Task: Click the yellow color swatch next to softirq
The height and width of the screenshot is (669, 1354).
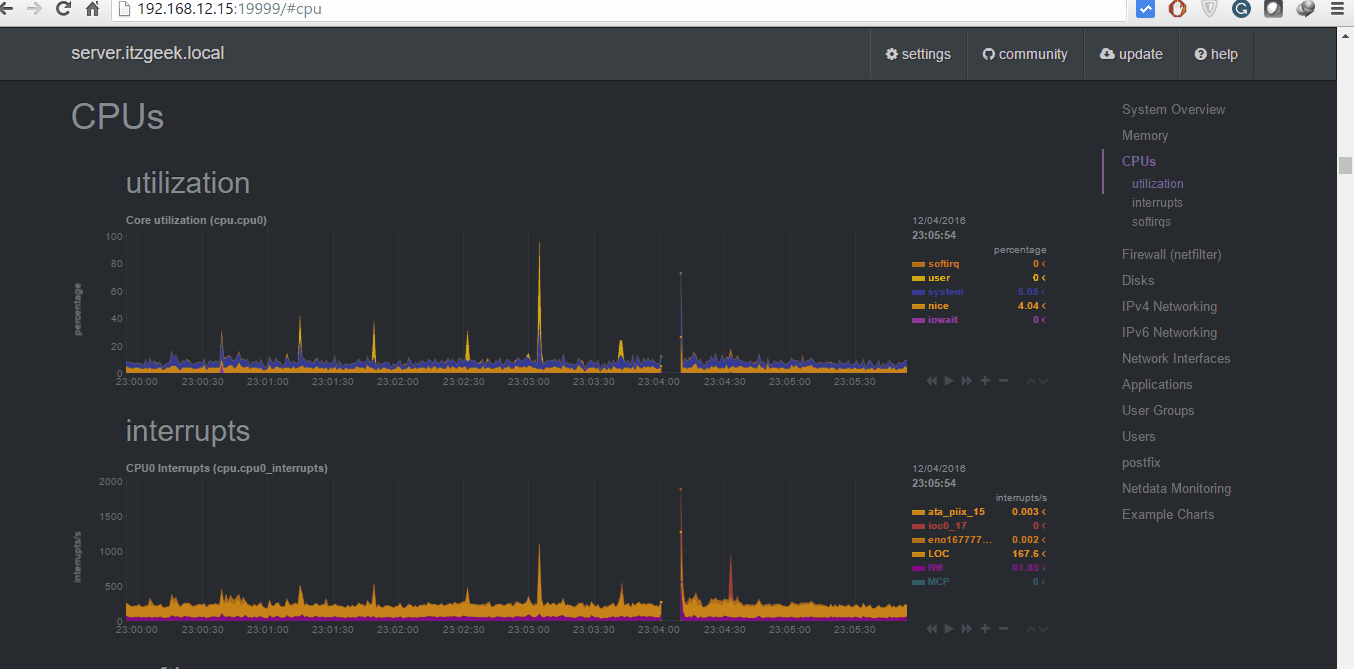Action: 917,263
